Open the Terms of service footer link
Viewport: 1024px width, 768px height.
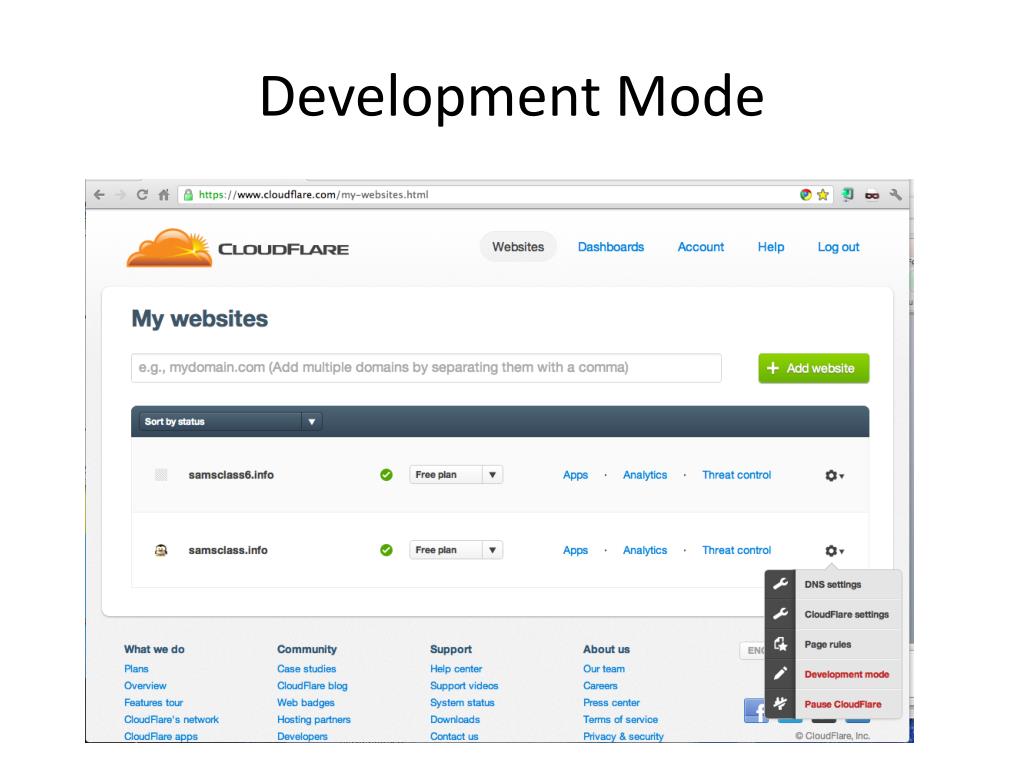click(x=620, y=720)
